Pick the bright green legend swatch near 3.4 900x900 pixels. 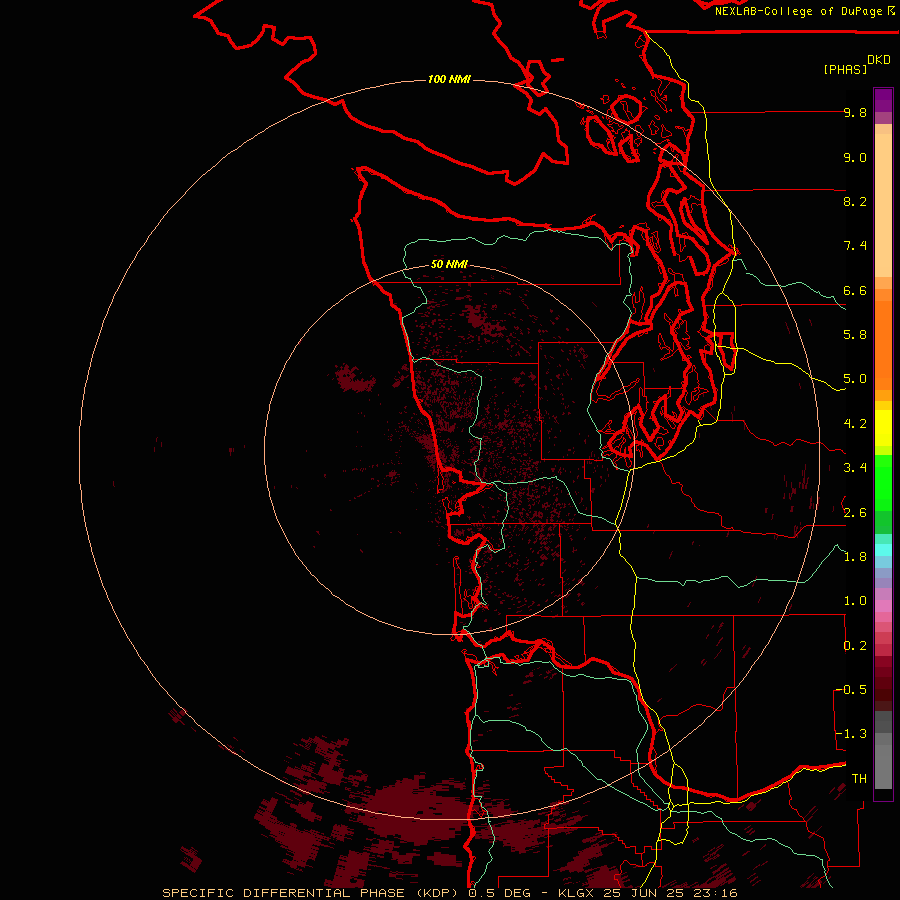[883, 483]
